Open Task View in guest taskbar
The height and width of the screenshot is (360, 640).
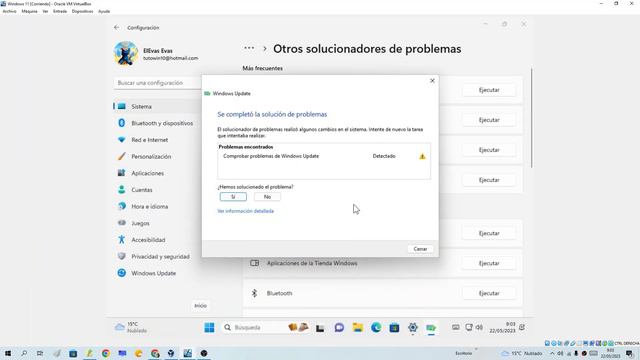coord(320,327)
